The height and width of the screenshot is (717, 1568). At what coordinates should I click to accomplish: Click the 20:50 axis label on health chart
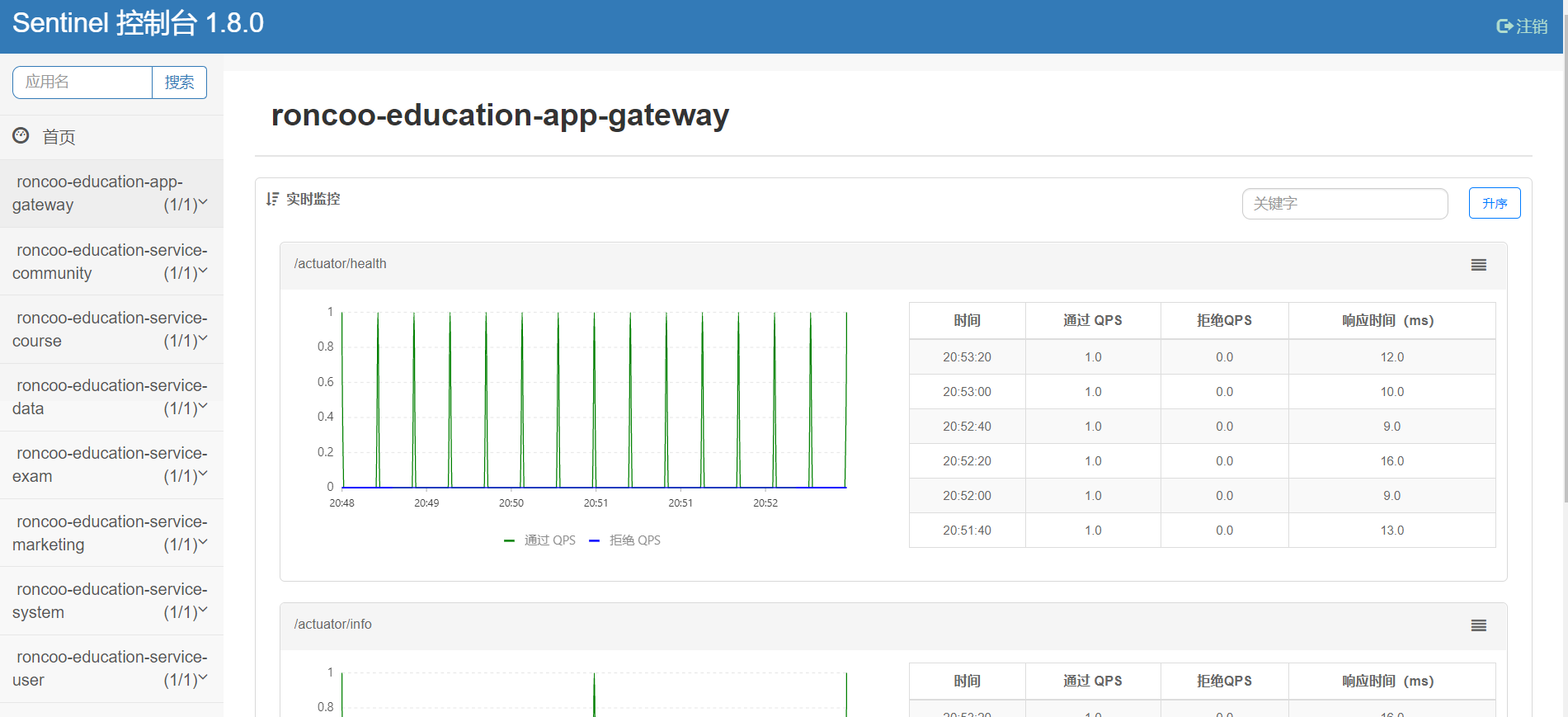tap(511, 503)
